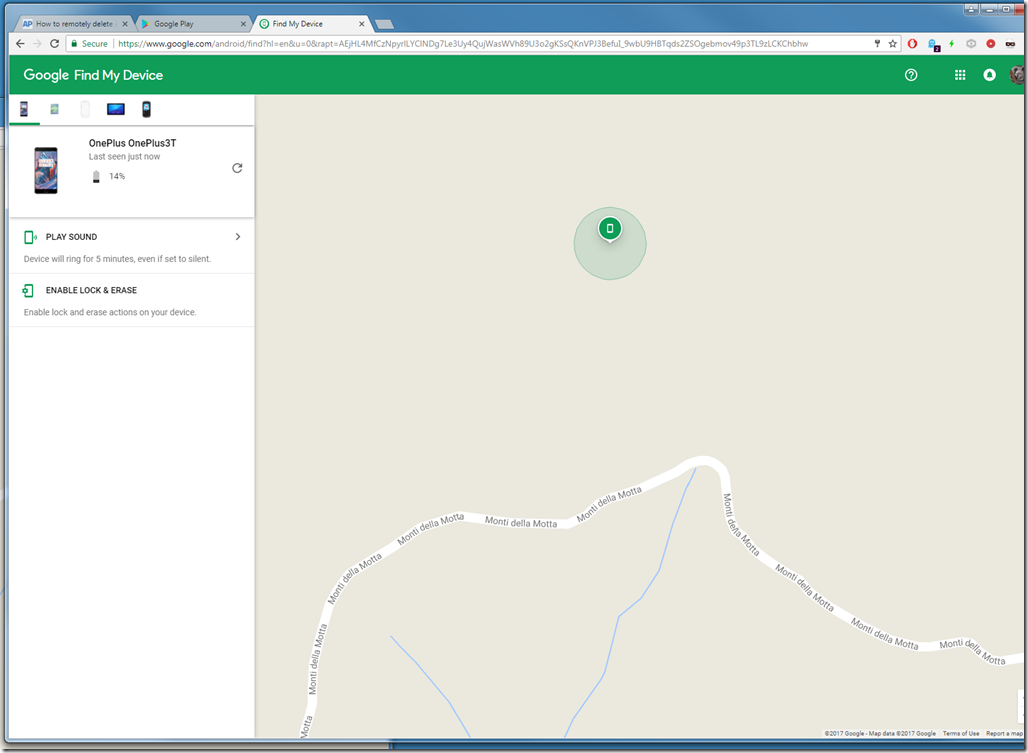Click Enable Lock & Erase
1028x753 pixels.
(x=91, y=290)
